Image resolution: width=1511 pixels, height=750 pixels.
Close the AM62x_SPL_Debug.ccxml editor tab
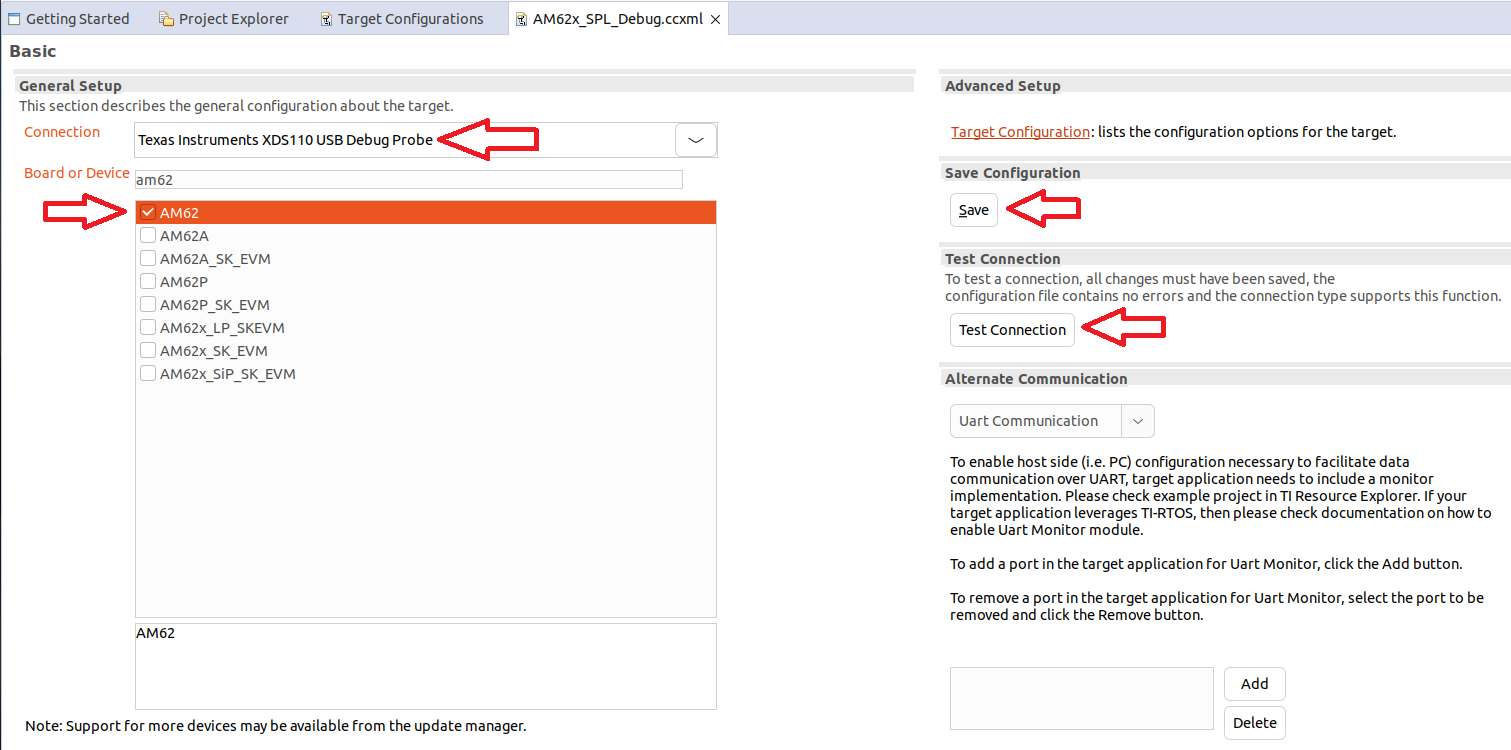[x=715, y=19]
